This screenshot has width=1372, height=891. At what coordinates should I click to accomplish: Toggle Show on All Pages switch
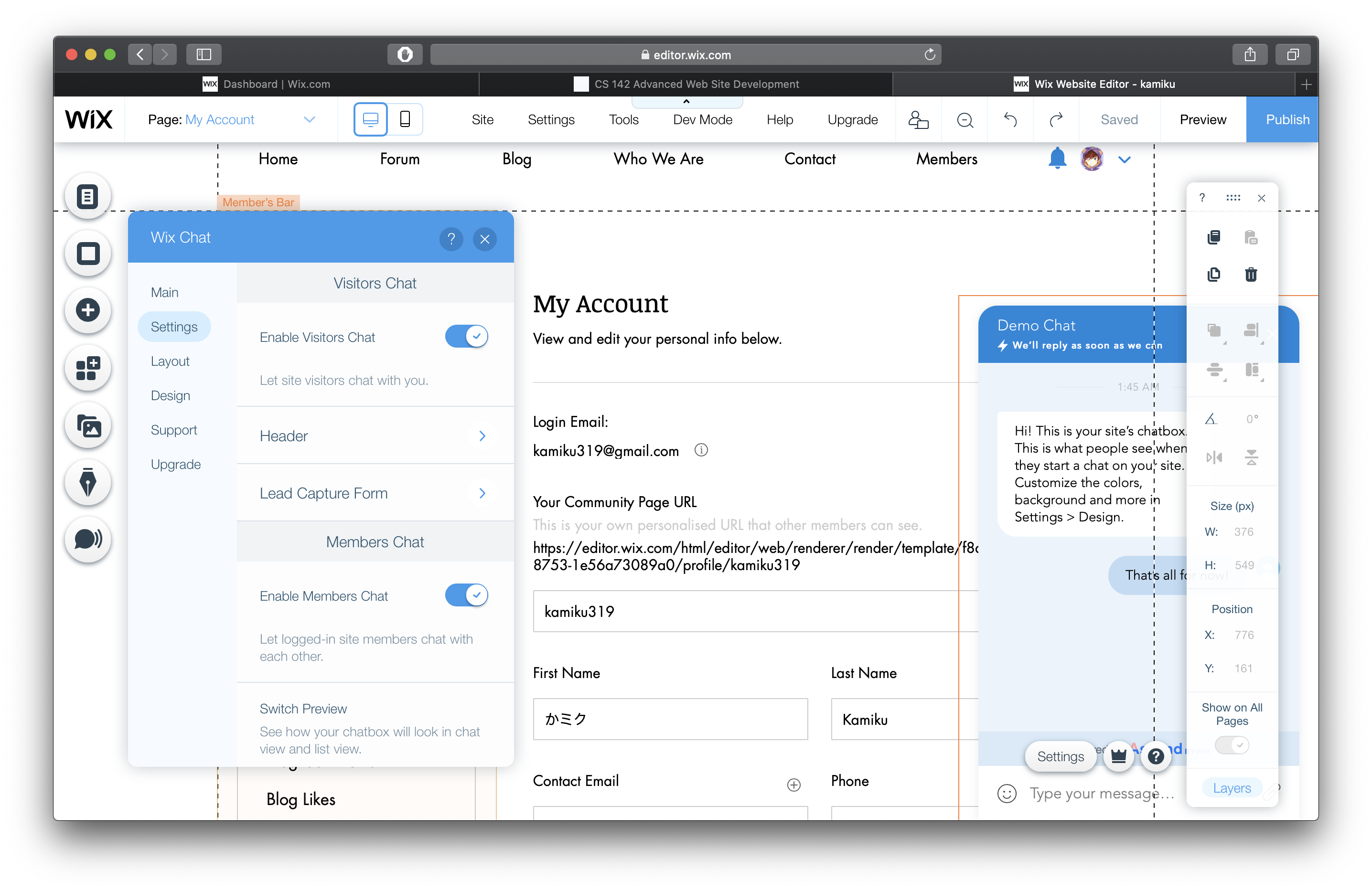tap(1232, 745)
